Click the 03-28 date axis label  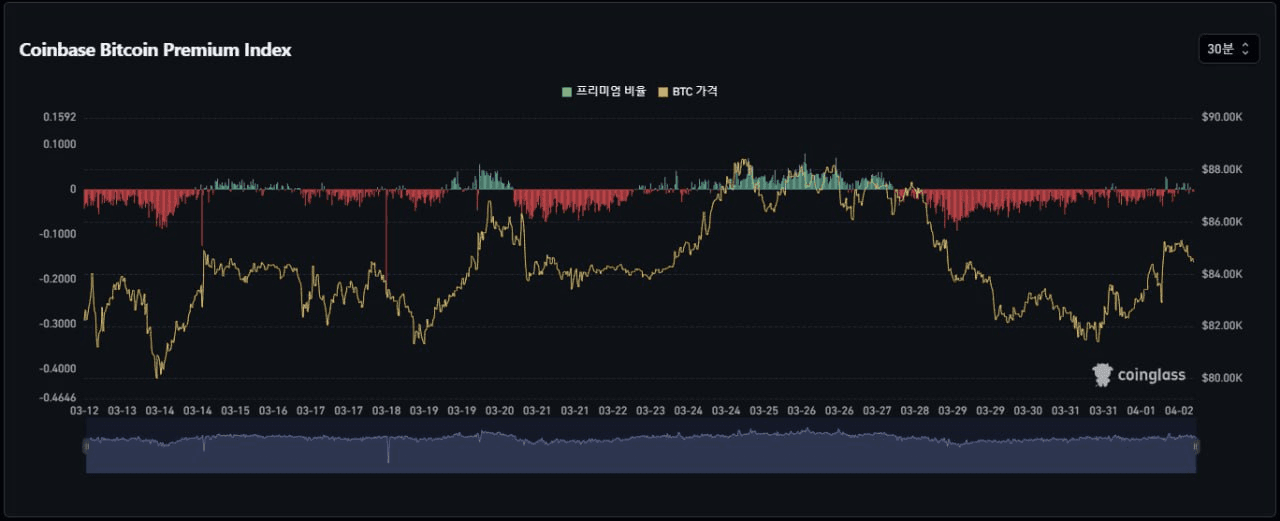[x=915, y=411]
